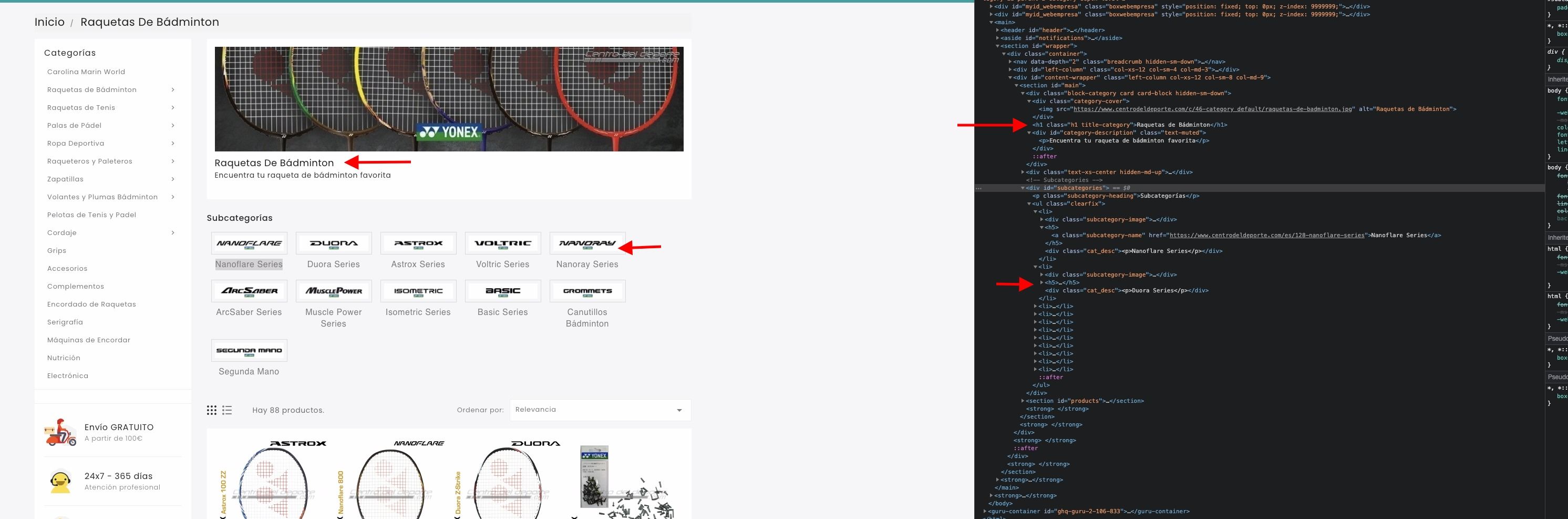Screen dimensions: 1568x519
Task: Open the Grommets logo thumbnail
Action: pyautogui.click(x=587, y=291)
